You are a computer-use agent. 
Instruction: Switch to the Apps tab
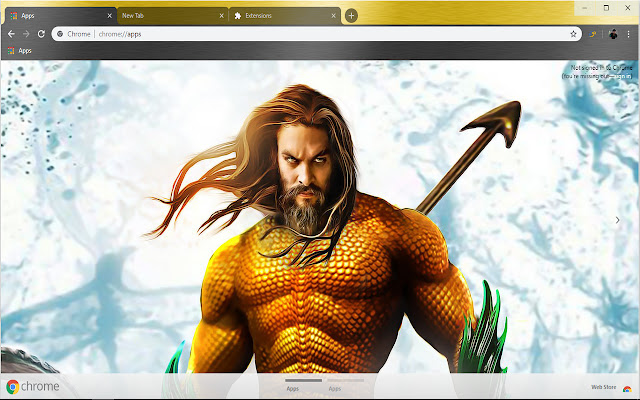tap(60, 16)
